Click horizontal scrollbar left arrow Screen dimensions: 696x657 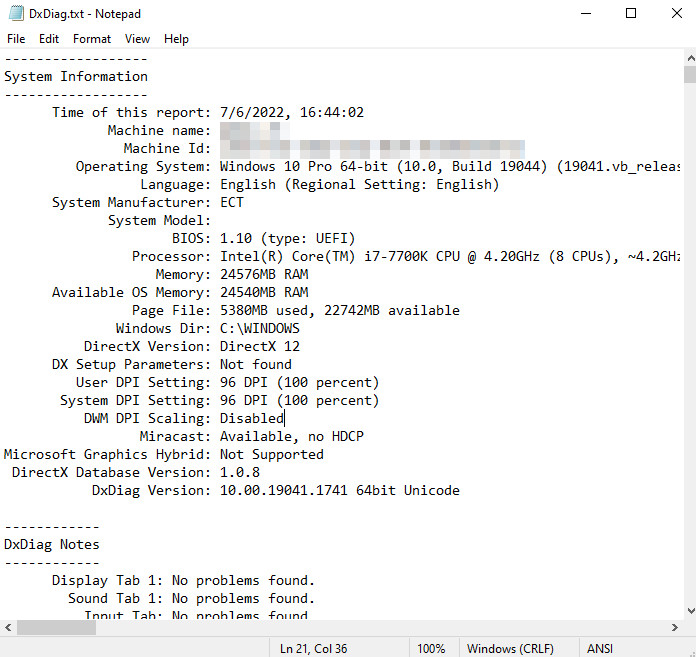8,627
